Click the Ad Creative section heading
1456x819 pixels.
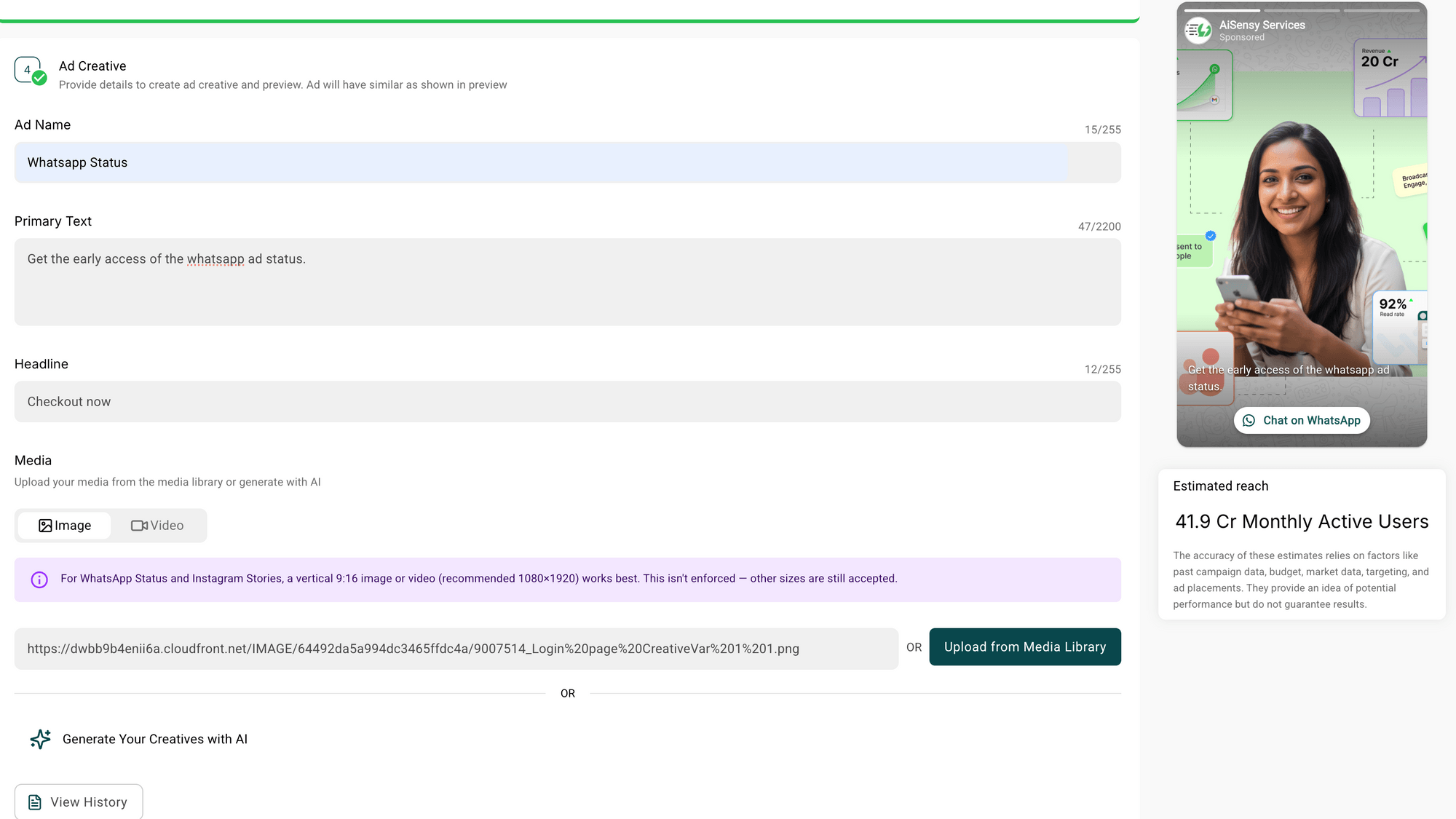pyautogui.click(x=92, y=66)
